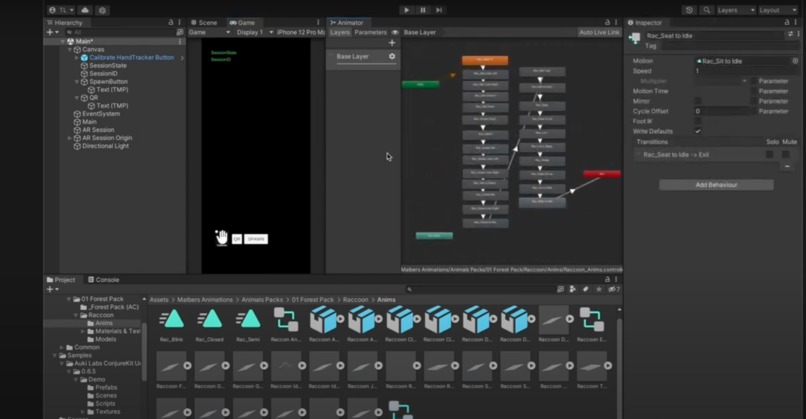The height and width of the screenshot is (419, 806).
Task: Select the red Exit state node
Action: click(602, 174)
